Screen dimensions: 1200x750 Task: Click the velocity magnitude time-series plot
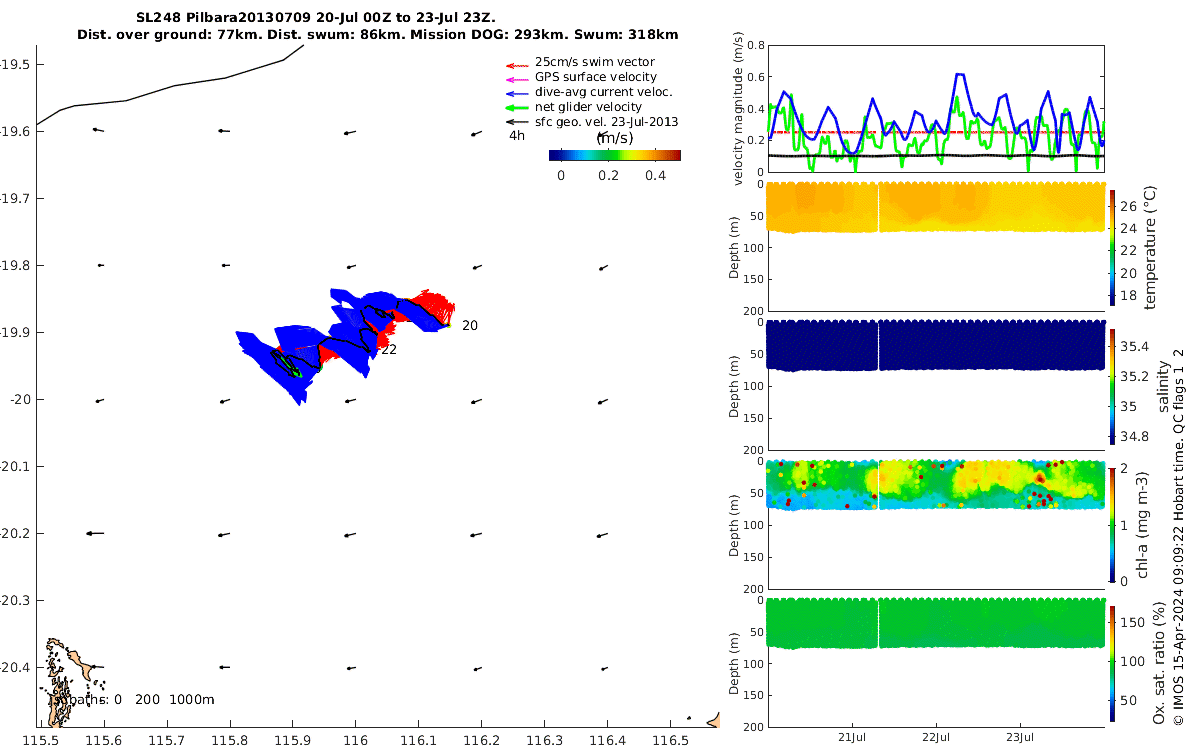coord(934,108)
